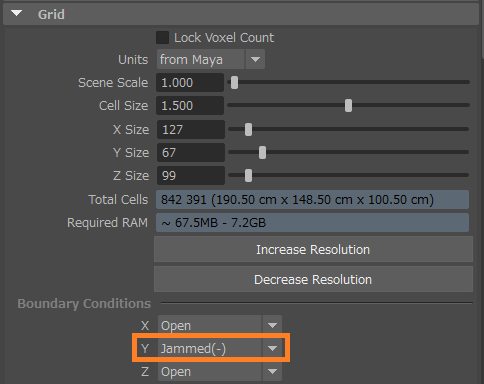Open the Z boundary condition dropdown
The width and height of the screenshot is (484, 384).
coord(220,371)
